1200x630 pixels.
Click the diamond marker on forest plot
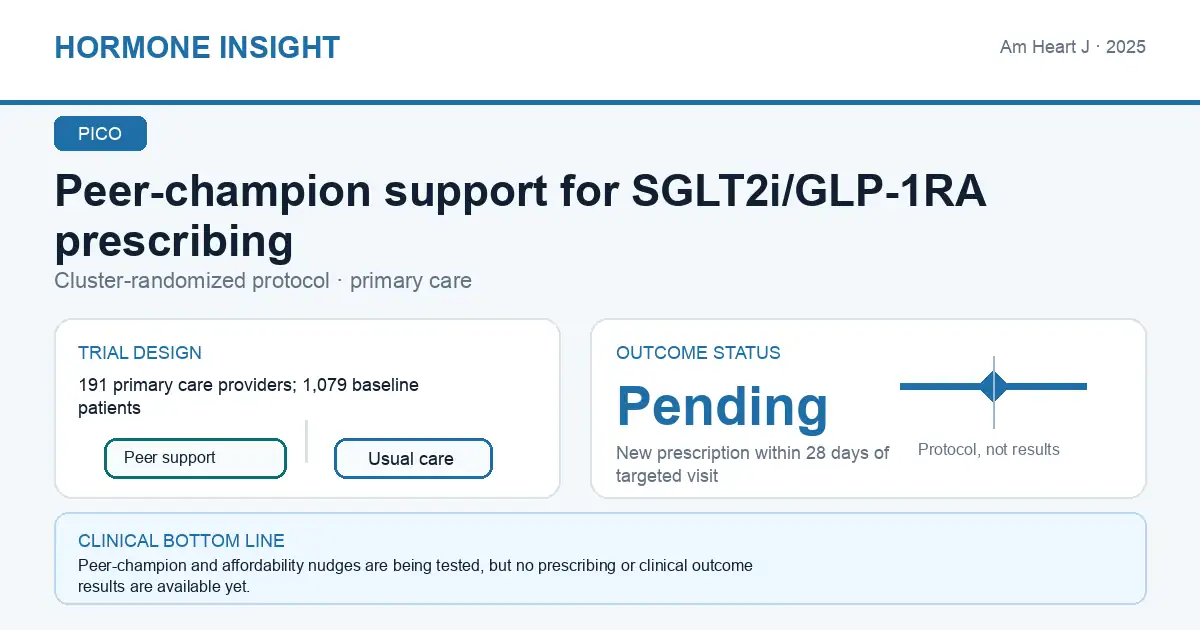point(994,386)
